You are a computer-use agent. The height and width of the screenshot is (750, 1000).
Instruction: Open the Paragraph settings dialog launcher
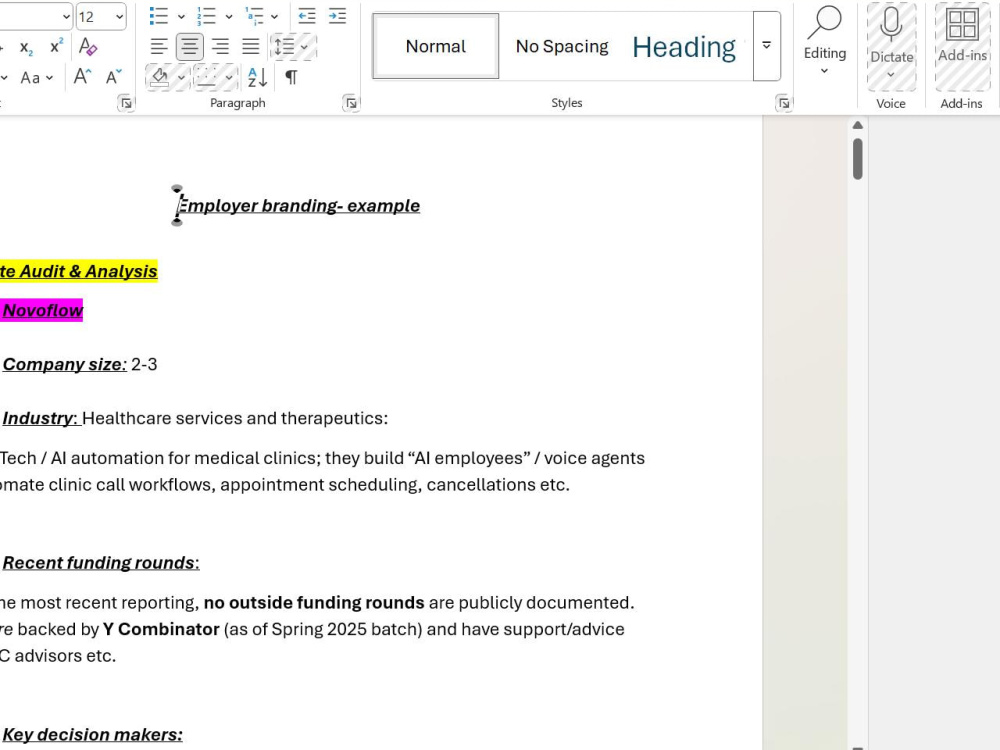pos(351,103)
